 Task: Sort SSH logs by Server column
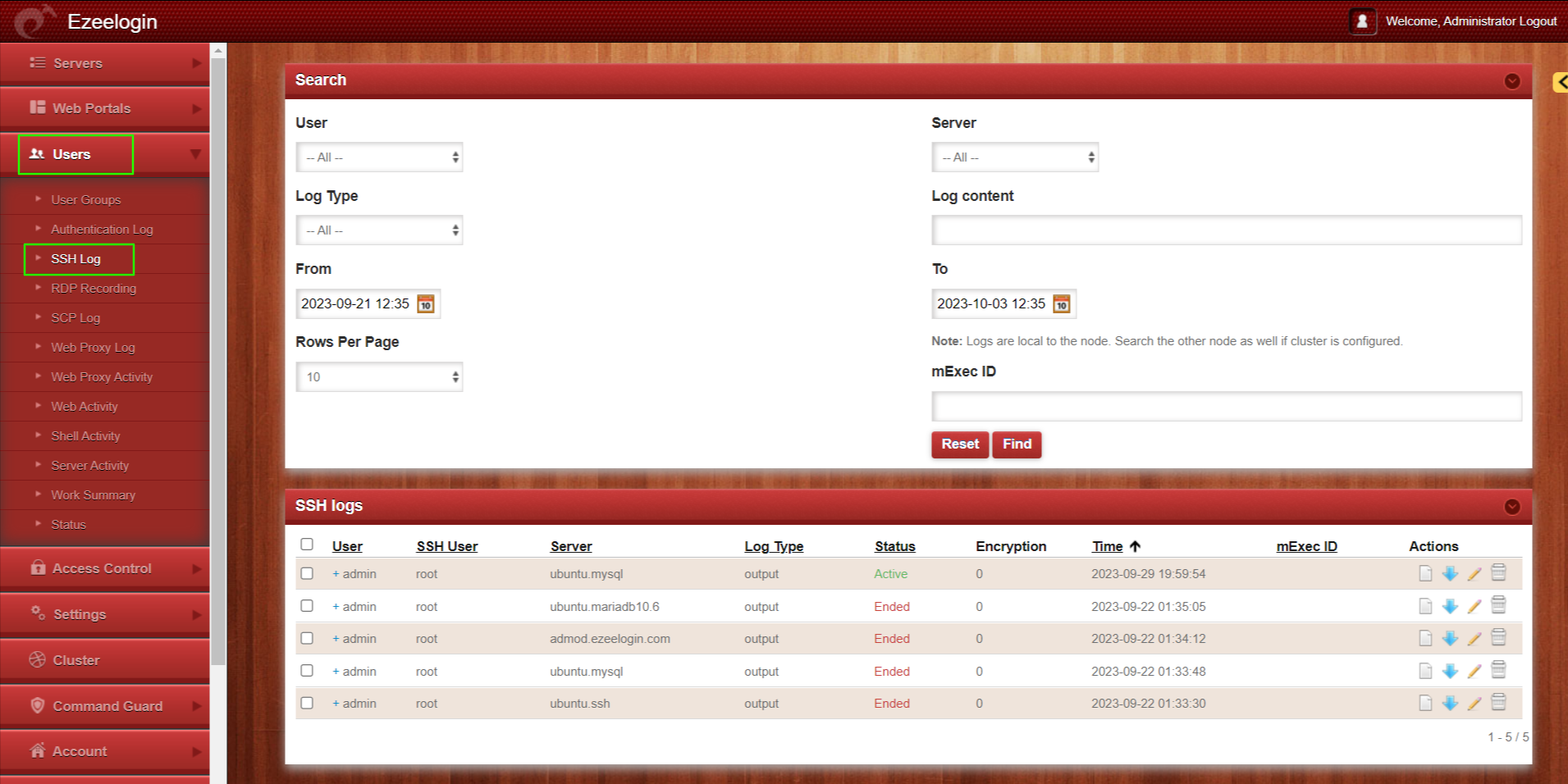click(x=571, y=546)
